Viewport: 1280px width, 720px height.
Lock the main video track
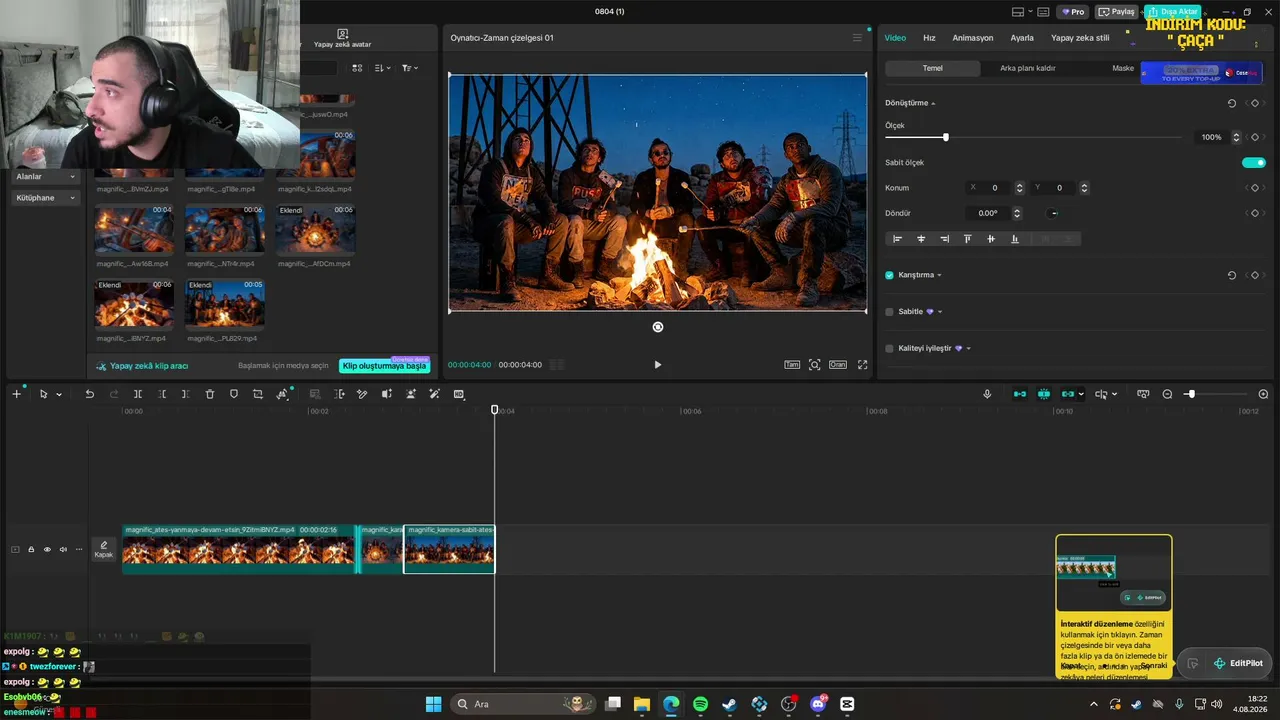coord(31,549)
